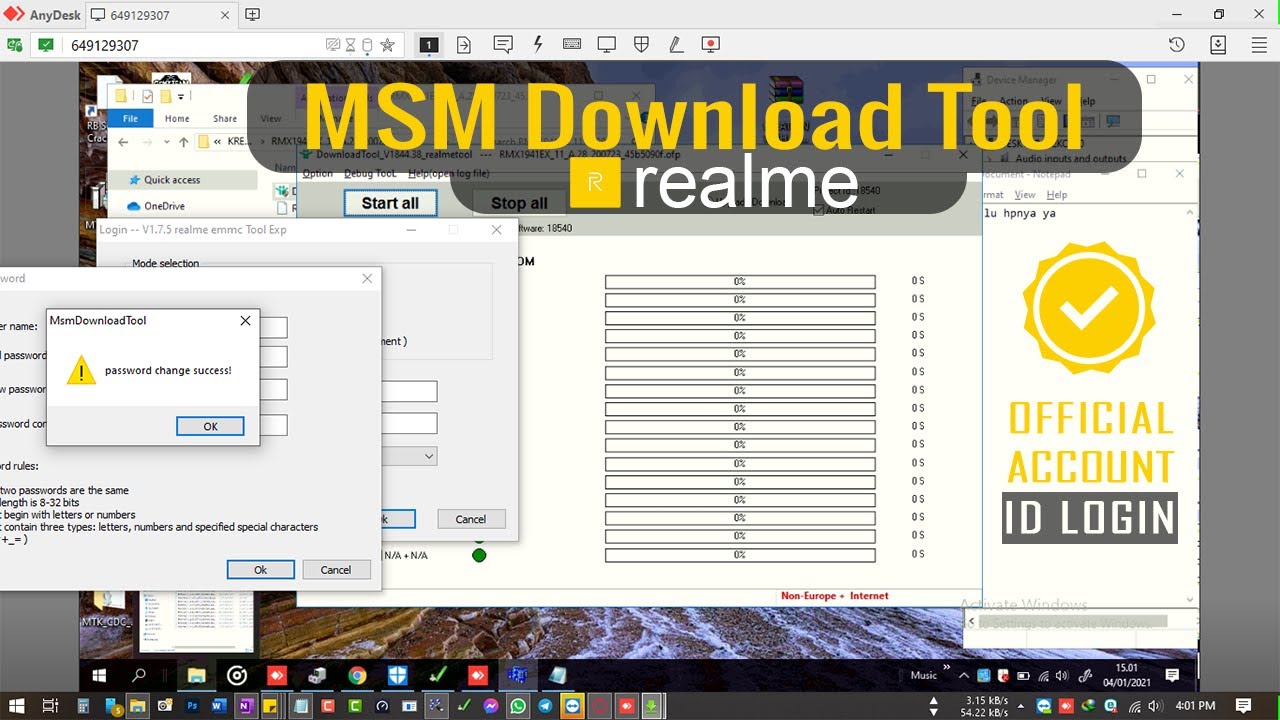Open Telegram from local taskbar

tap(545, 706)
